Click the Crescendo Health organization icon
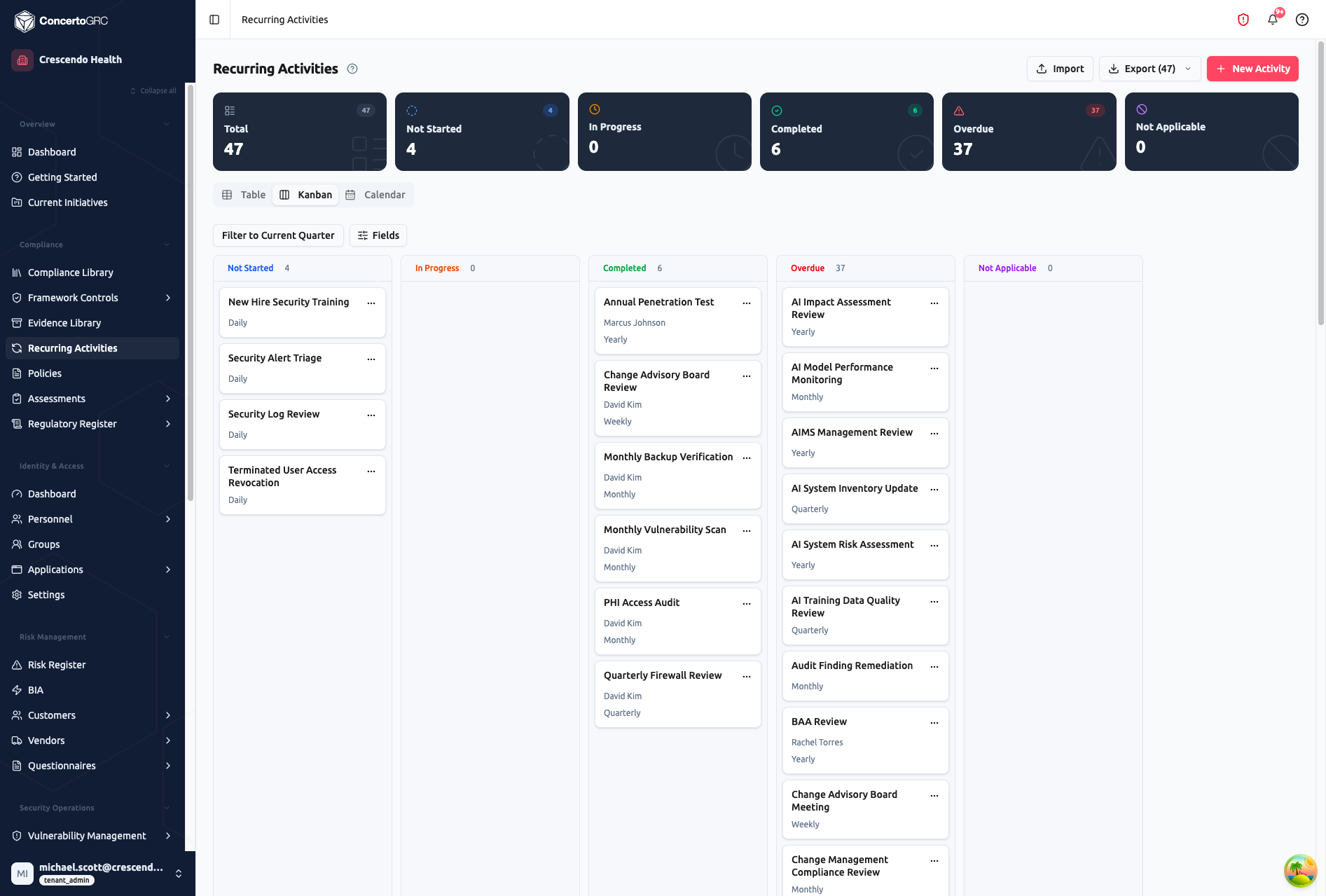 [x=22, y=60]
